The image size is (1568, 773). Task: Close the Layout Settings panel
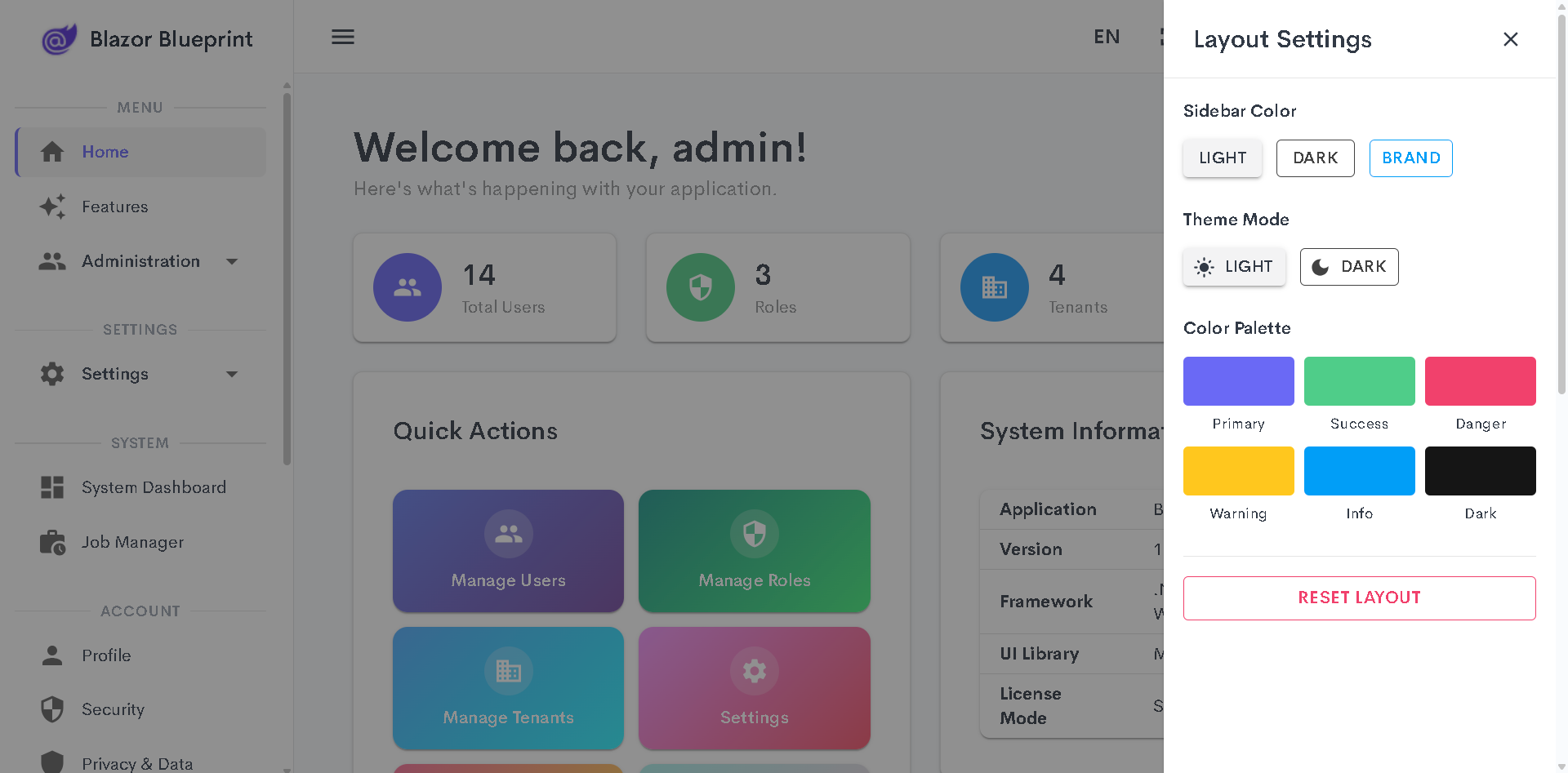(1510, 39)
